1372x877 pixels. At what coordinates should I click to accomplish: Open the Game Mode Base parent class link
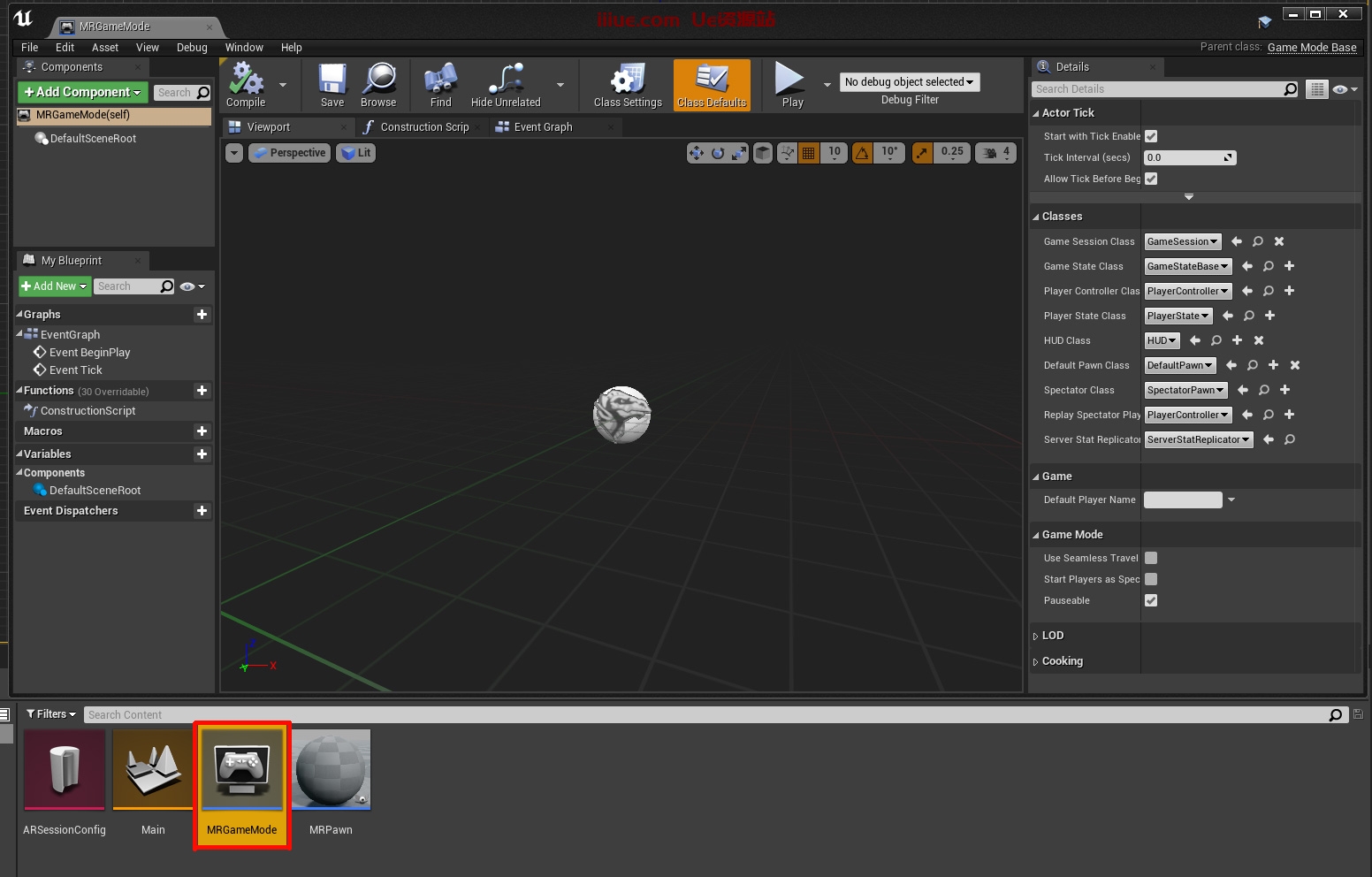(x=1311, y=48)
